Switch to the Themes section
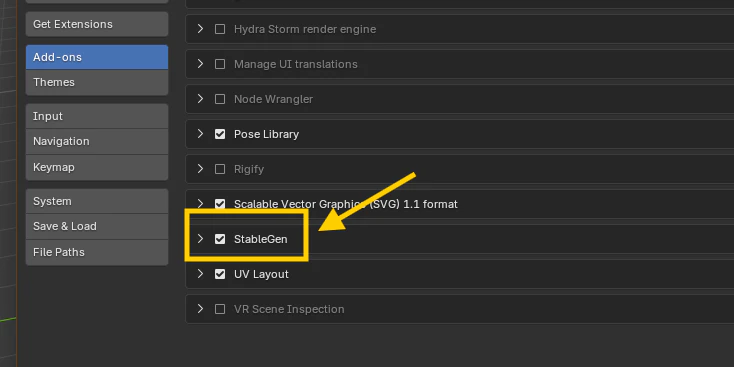Image resolution: width=734 pixels, height=367 pixels. (97, 82)
